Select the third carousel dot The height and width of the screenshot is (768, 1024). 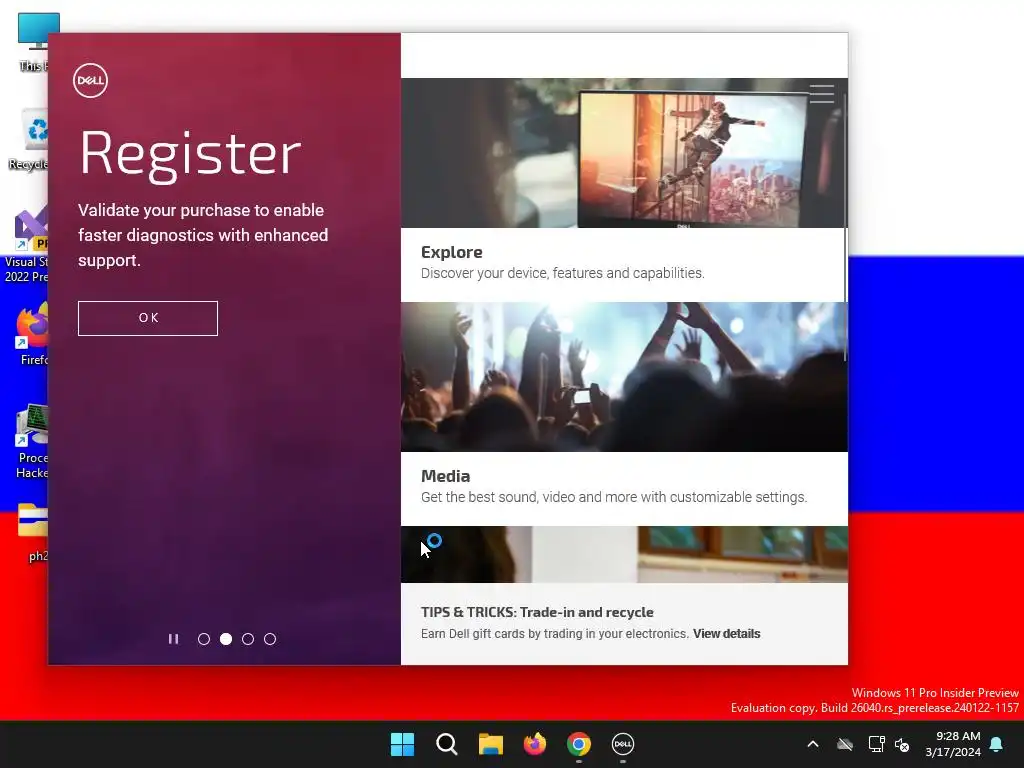click(x=248, y=639)
